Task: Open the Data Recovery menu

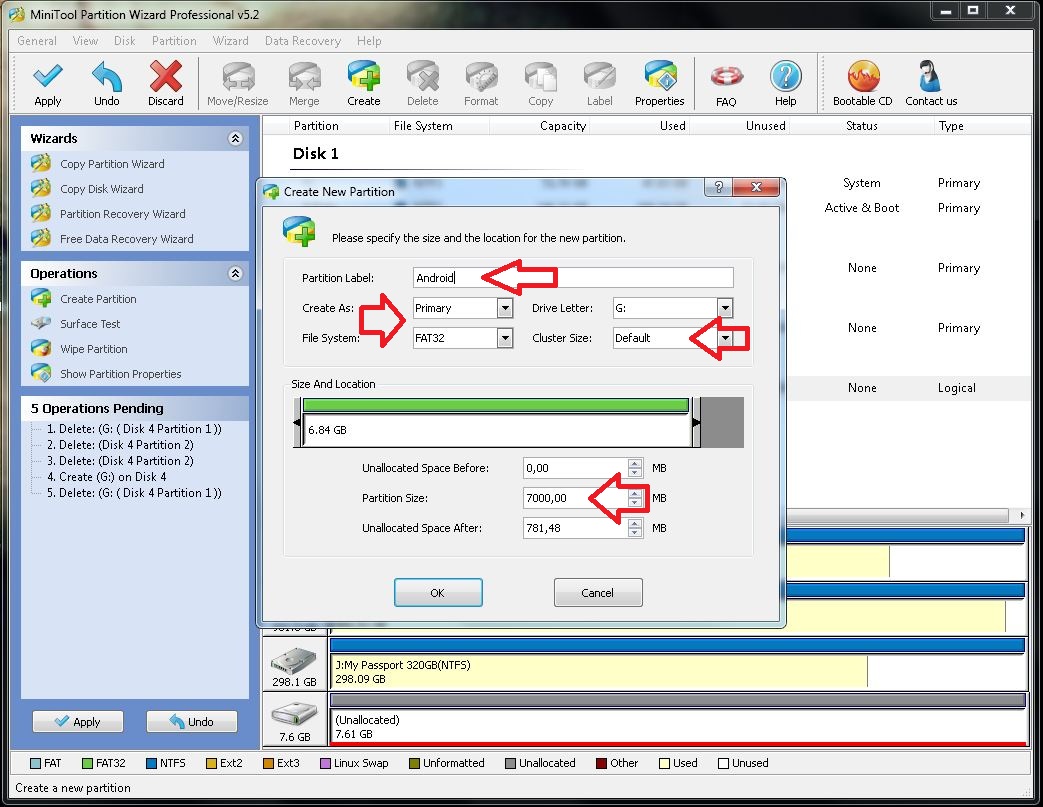Action: point(303,41)
